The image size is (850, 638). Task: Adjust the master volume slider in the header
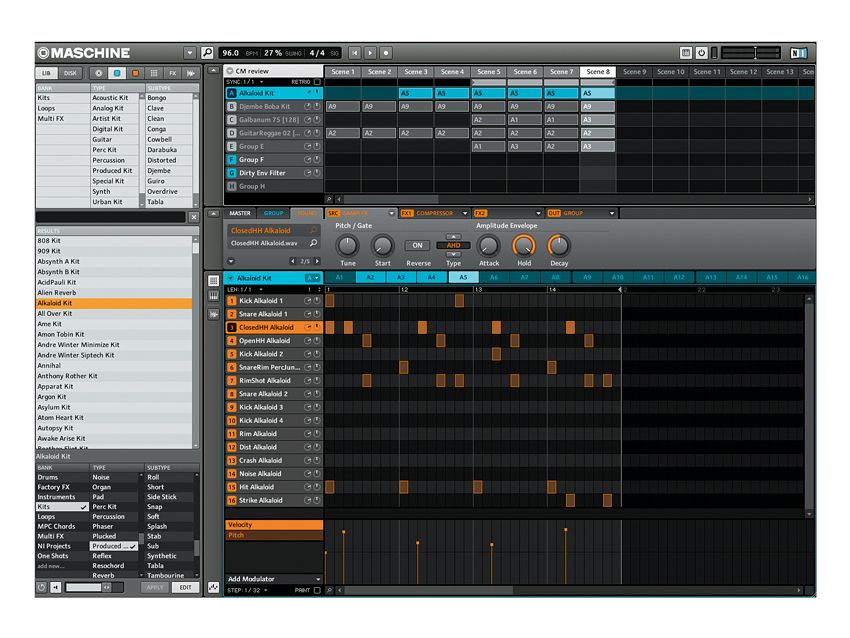pos(751,53)
